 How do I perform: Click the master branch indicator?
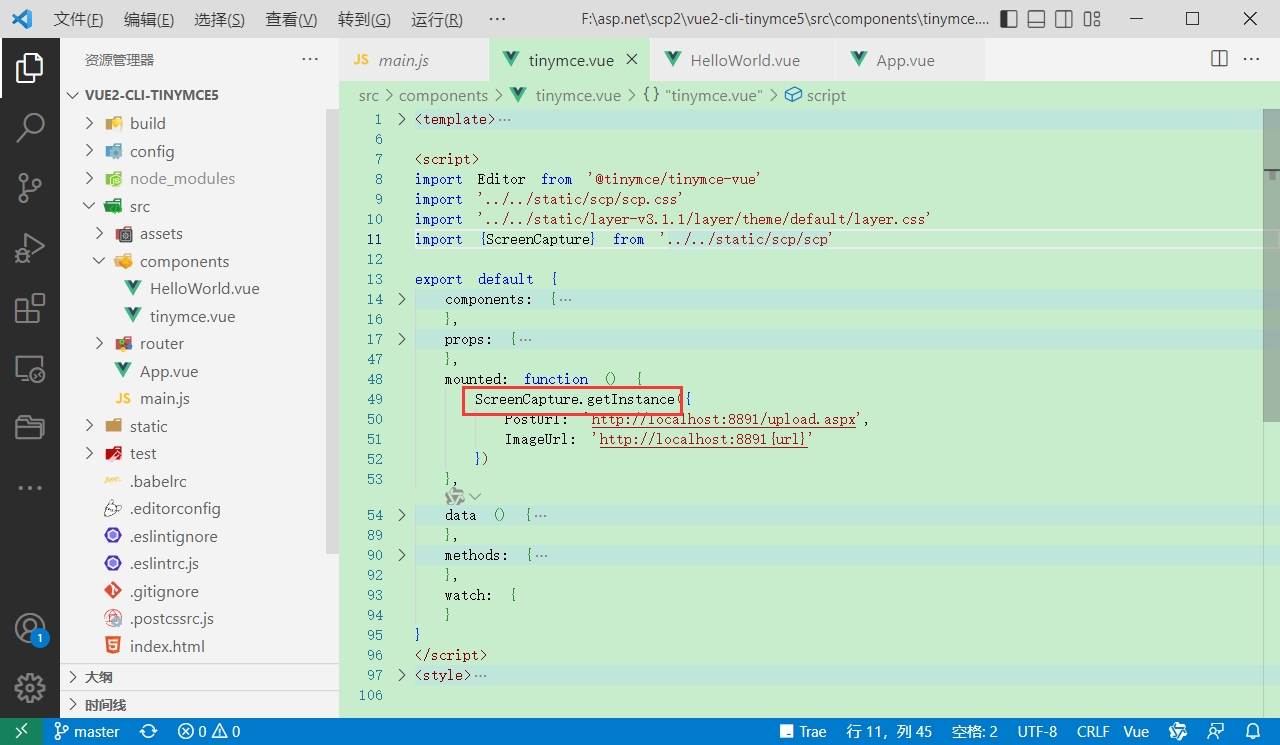pos(87,731)
